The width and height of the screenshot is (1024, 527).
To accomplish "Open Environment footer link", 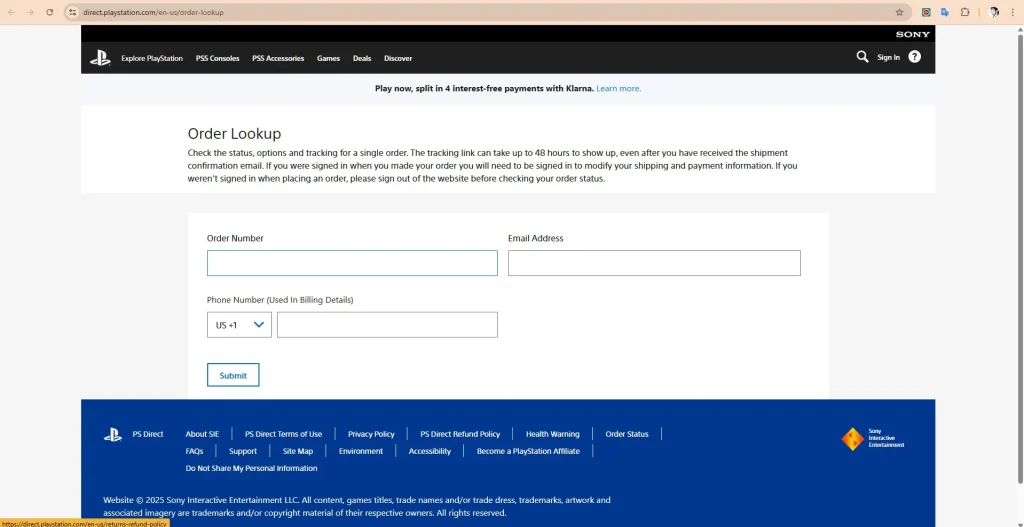I will [360, 451].
